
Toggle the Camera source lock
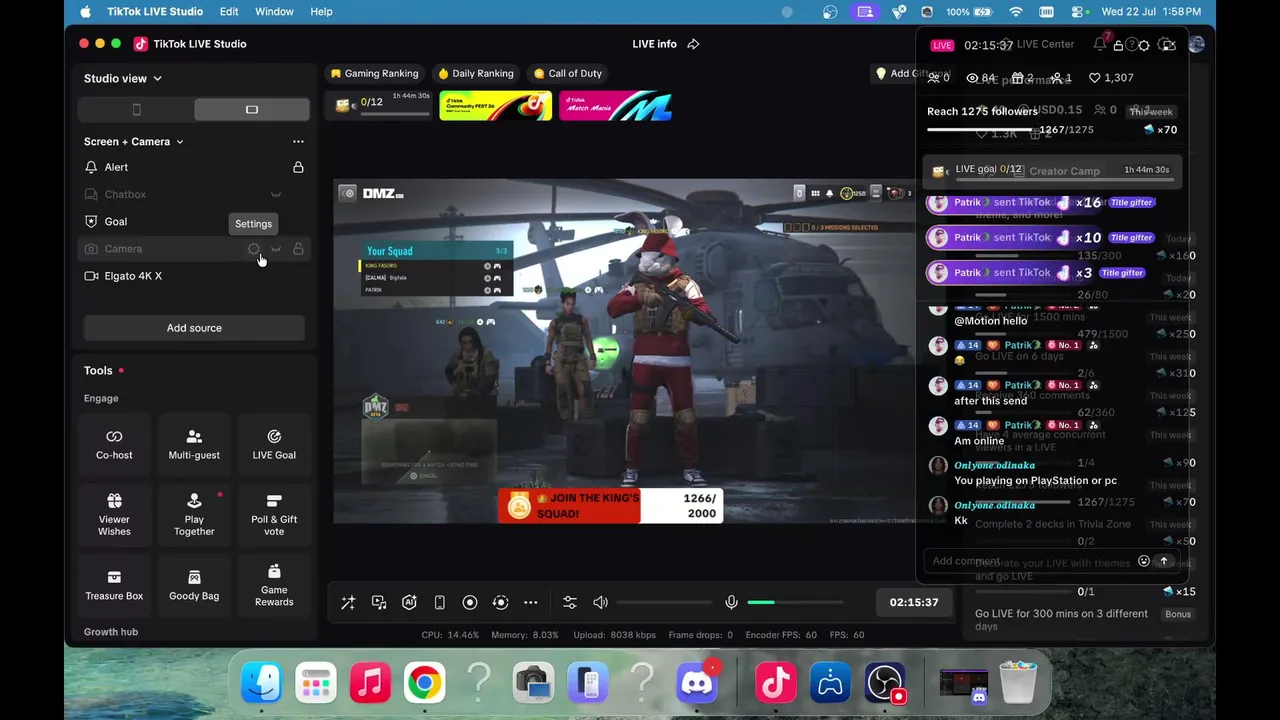[298, 249]
